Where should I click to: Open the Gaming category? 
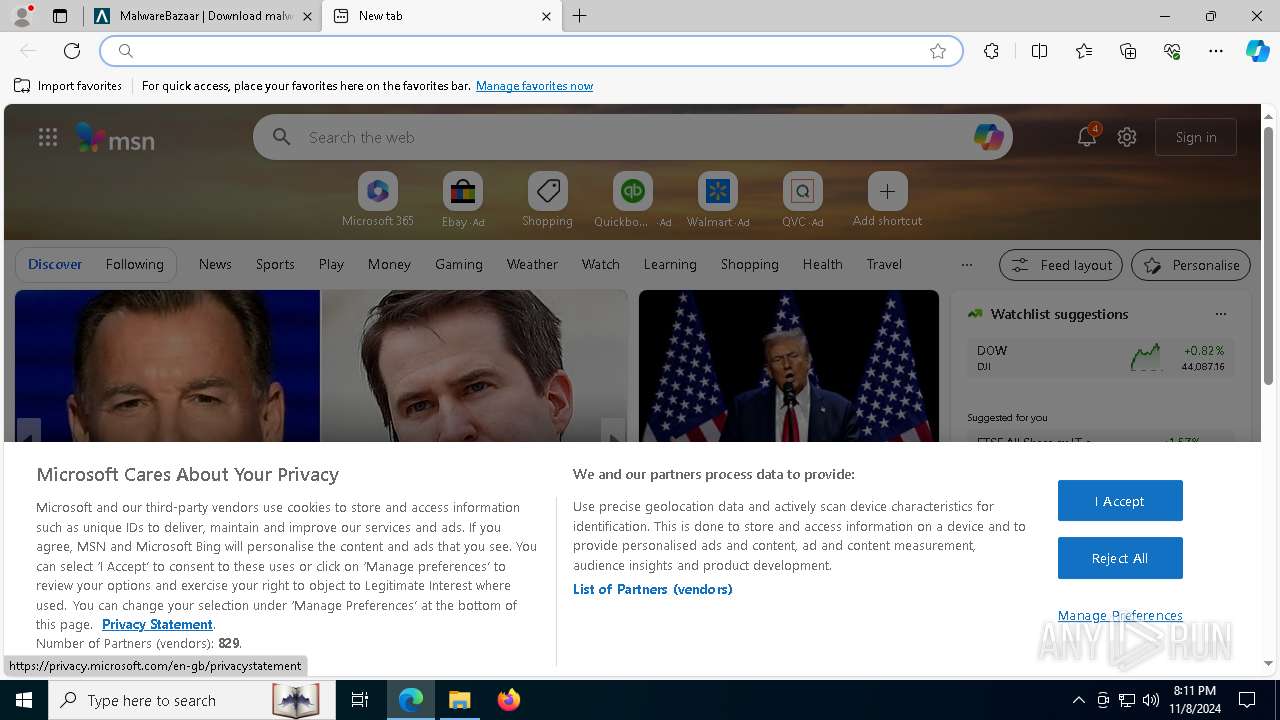[459, 264]
